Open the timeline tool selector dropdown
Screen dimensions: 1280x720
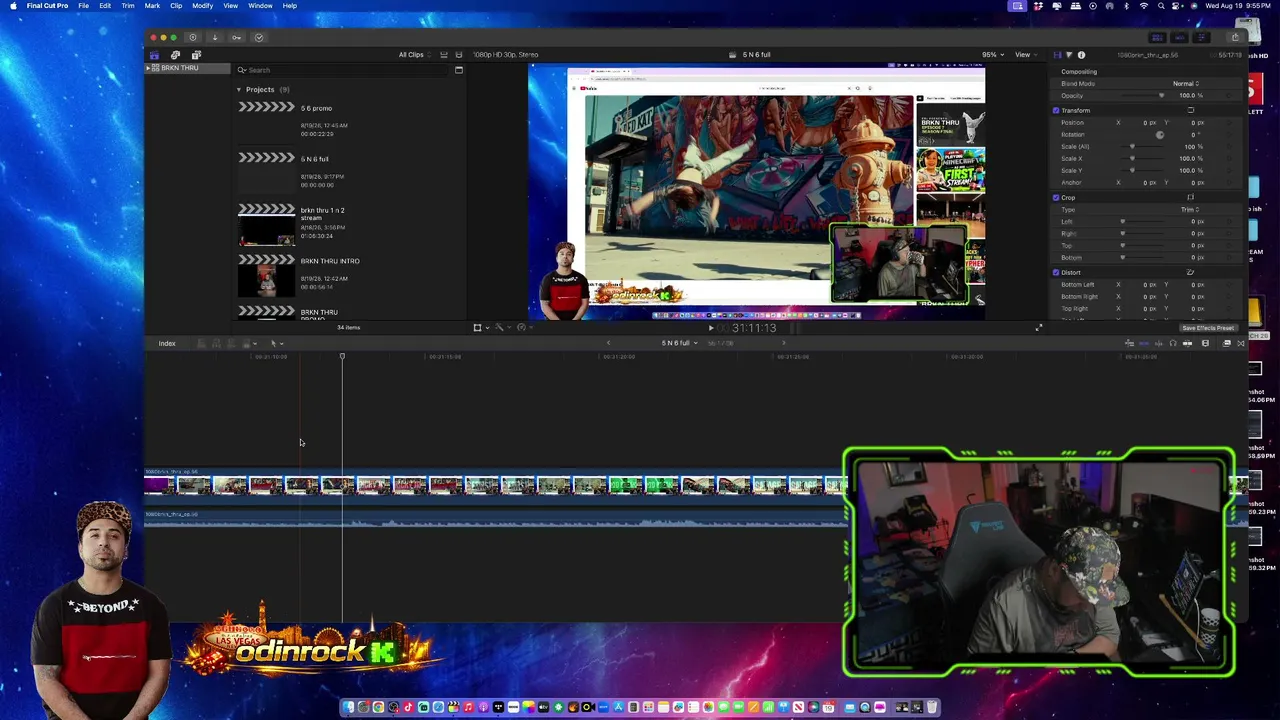coord(275,343)
